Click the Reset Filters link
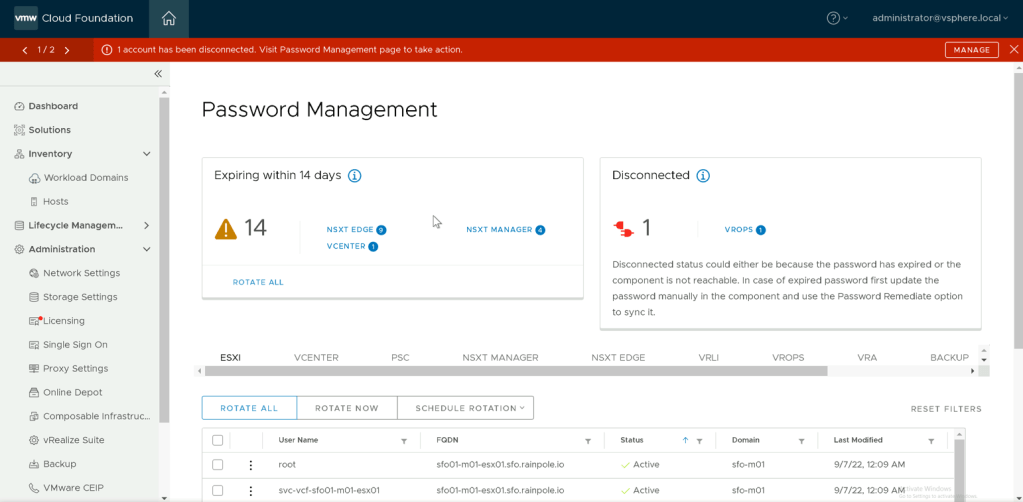Screen dimensions: 1023x502 tap(945, 409)
